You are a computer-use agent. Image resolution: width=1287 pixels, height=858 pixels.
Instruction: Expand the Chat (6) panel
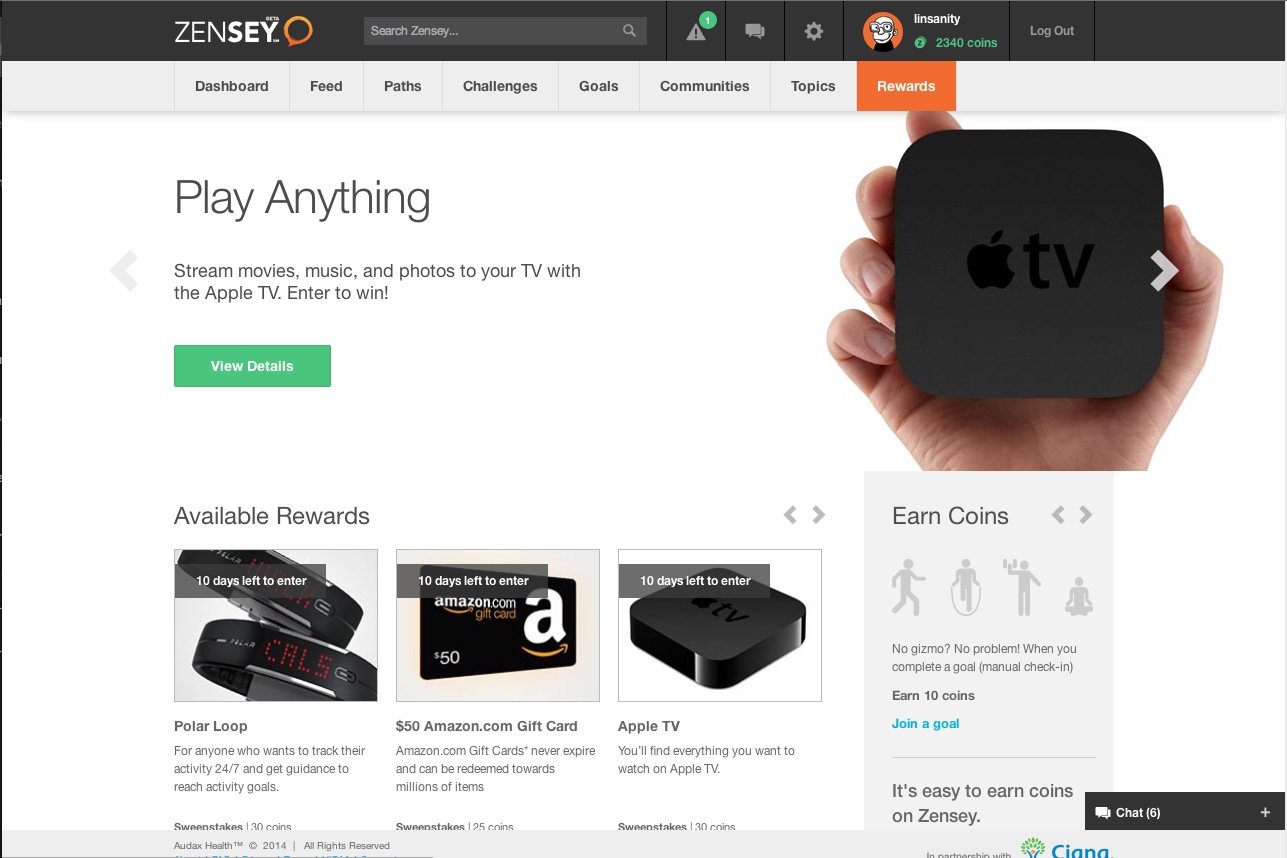pyautogui.click(x=1185, y=812)
